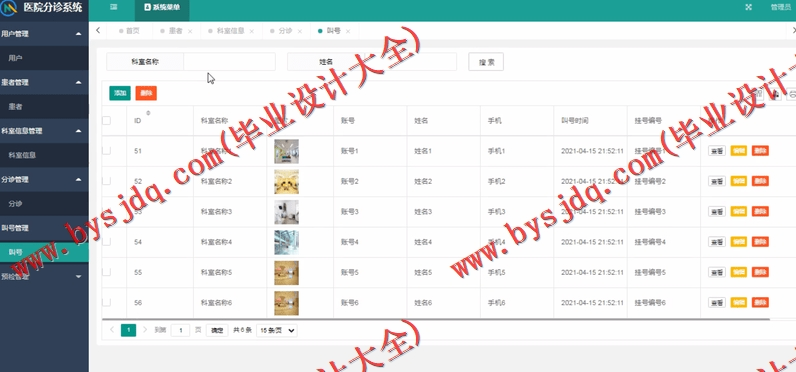Click red 删除 button for row 姓名4

click(x=760, y=242)
